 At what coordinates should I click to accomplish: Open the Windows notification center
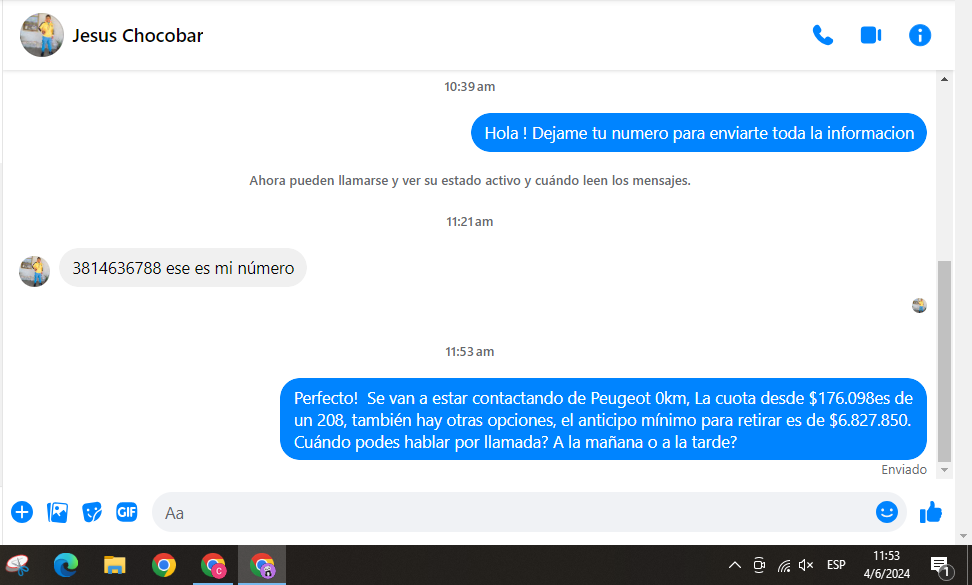(x=940, y=566)
